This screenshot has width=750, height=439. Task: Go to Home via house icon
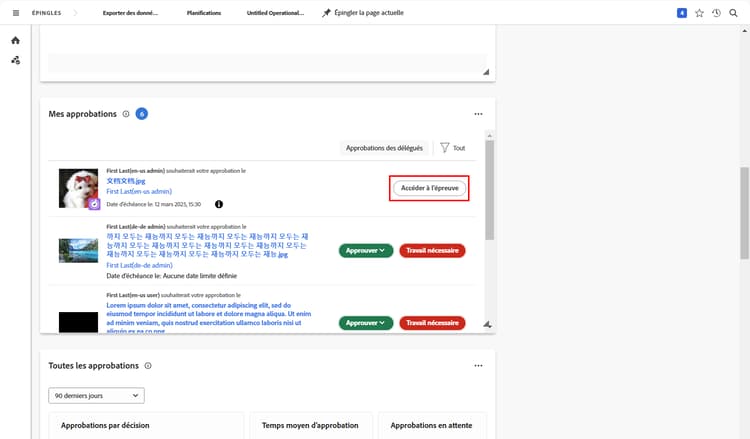[15, 41]
